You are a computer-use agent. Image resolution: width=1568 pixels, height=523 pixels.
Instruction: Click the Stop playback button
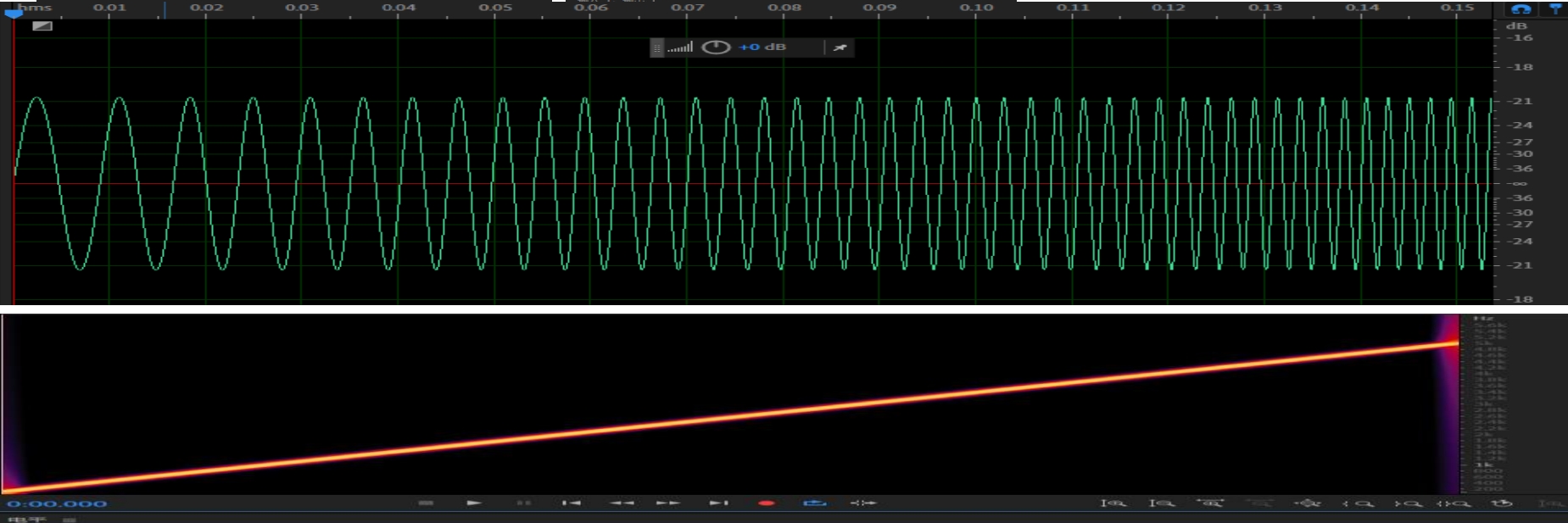pyautogui.click(x=426, y=503)
